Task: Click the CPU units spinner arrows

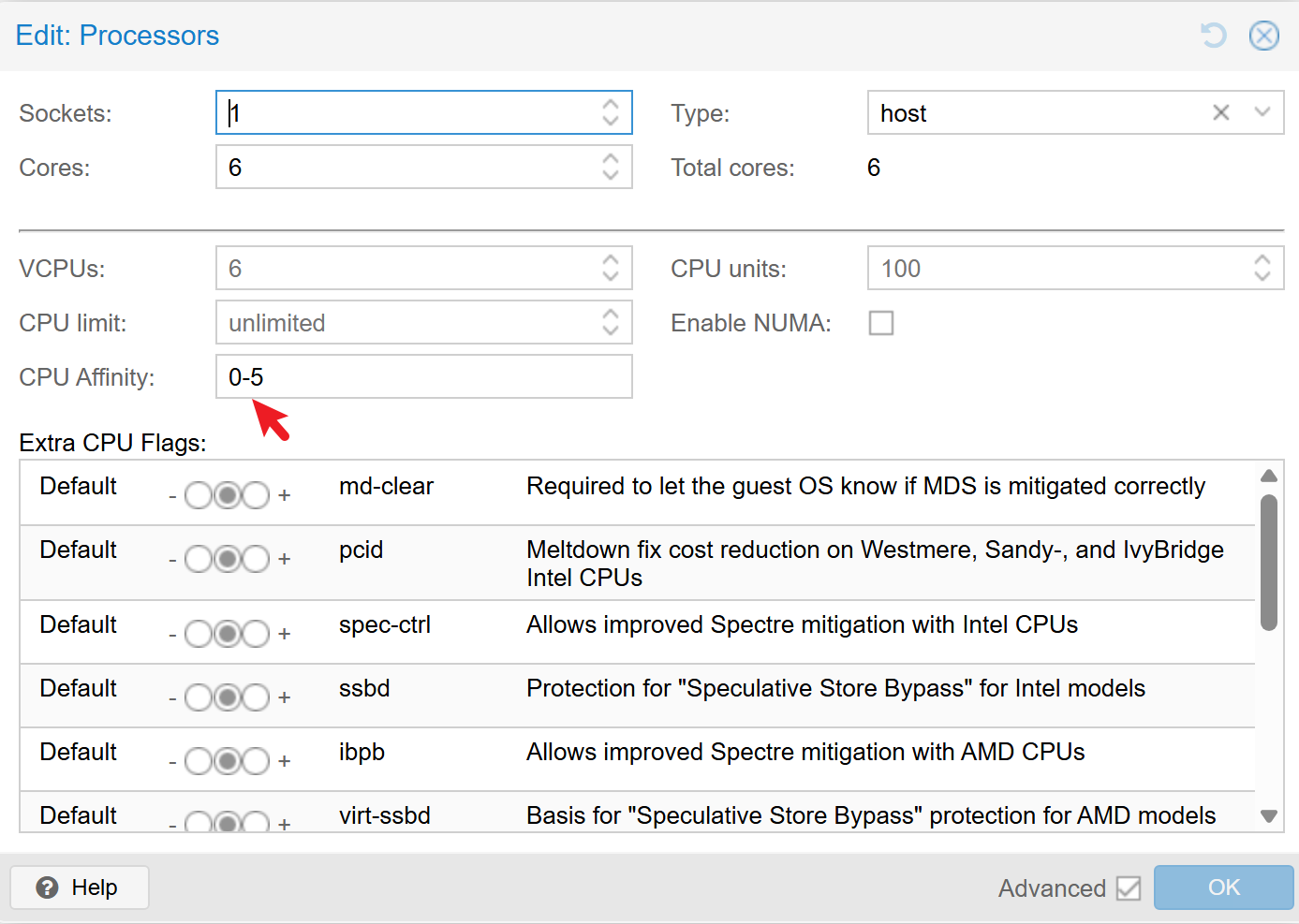Action: (x=1262, y=269)
